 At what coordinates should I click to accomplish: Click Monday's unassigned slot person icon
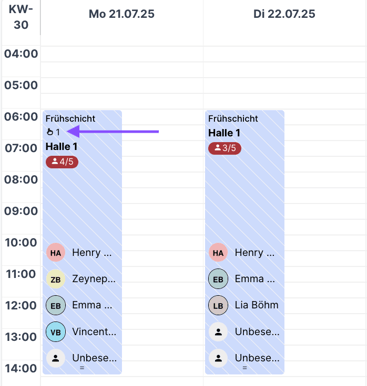(x=55, y=358)
